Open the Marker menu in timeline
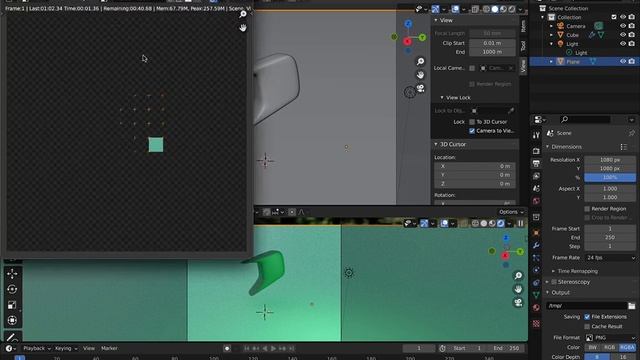 (x=109, y=349)
